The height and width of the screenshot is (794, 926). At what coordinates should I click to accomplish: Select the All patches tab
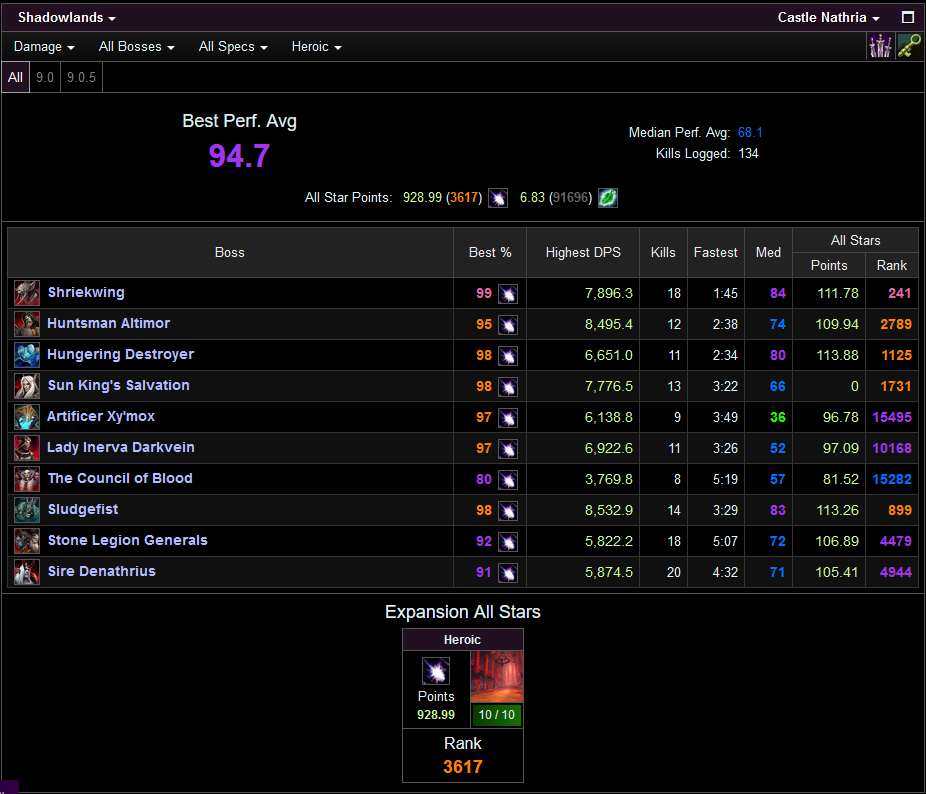[x=15, y=77]
